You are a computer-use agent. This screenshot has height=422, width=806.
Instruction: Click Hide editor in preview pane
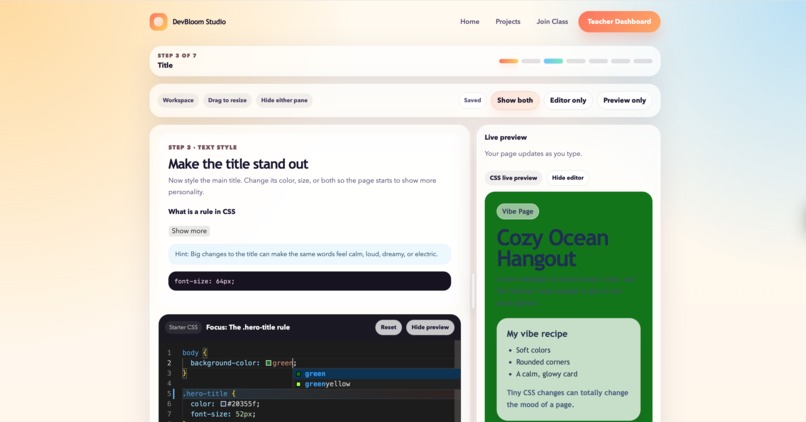pyautogui.click(x=567, y=178)
